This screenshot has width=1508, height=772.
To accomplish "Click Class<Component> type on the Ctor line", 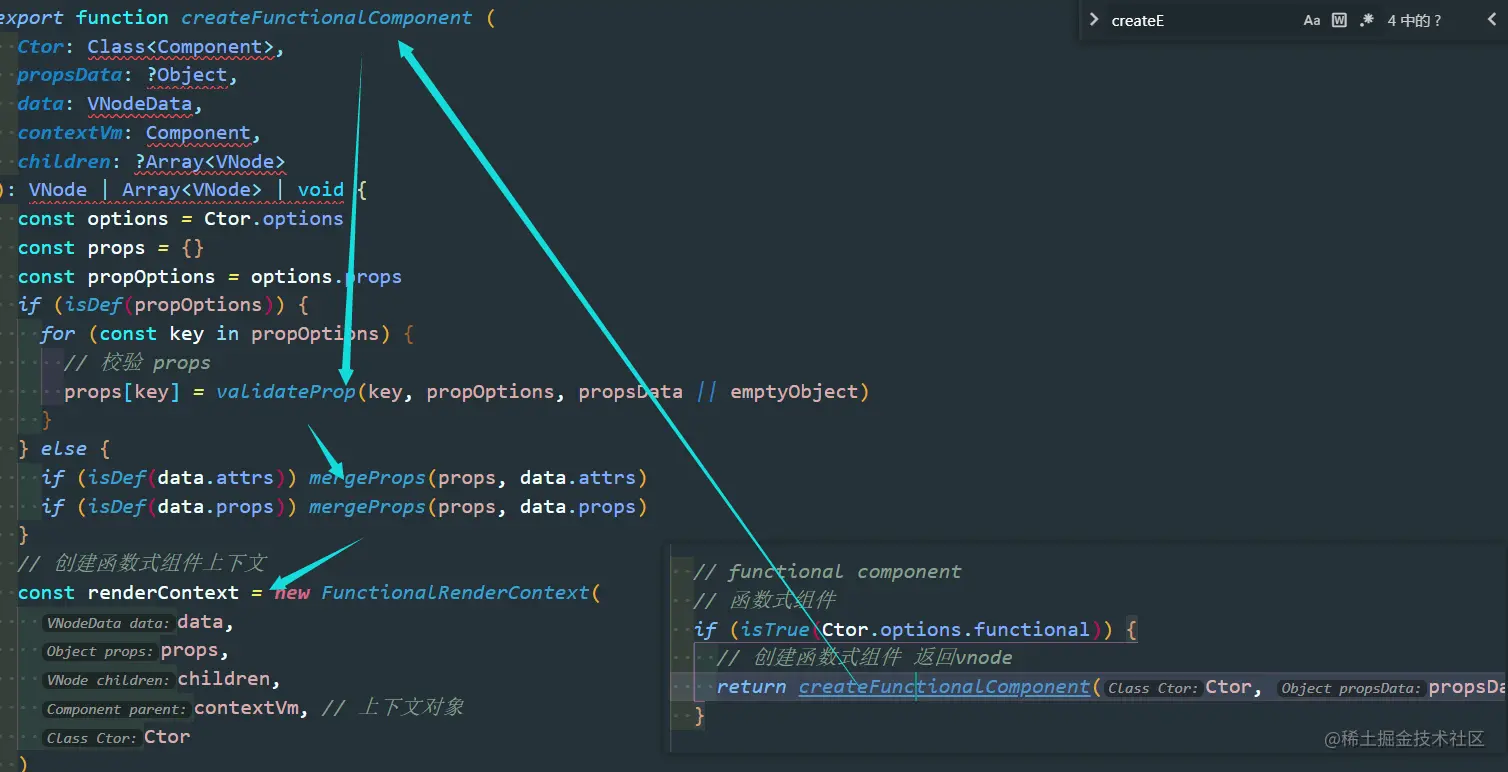I will point(180,46).
